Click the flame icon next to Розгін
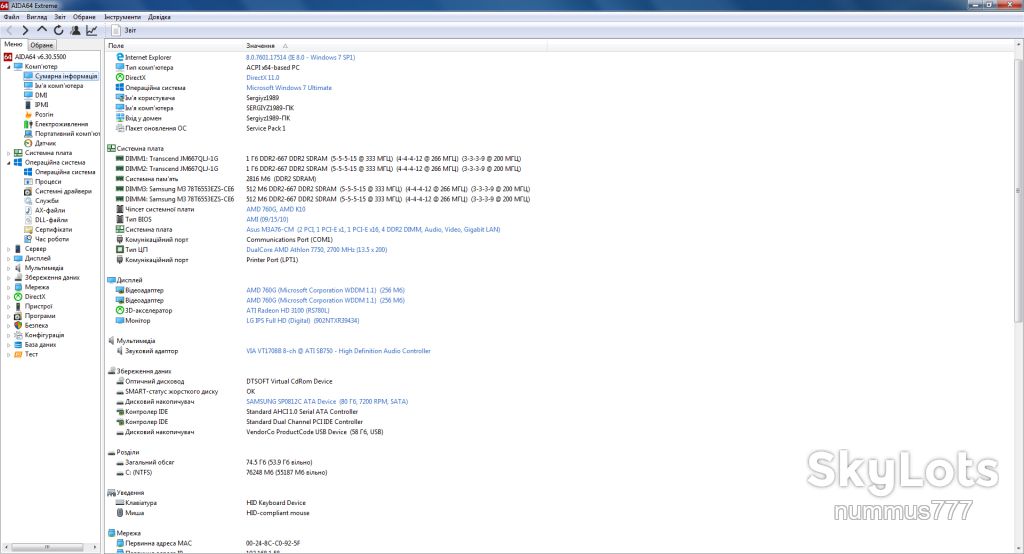Screen dimensions: 1024x554 (28, 114)
